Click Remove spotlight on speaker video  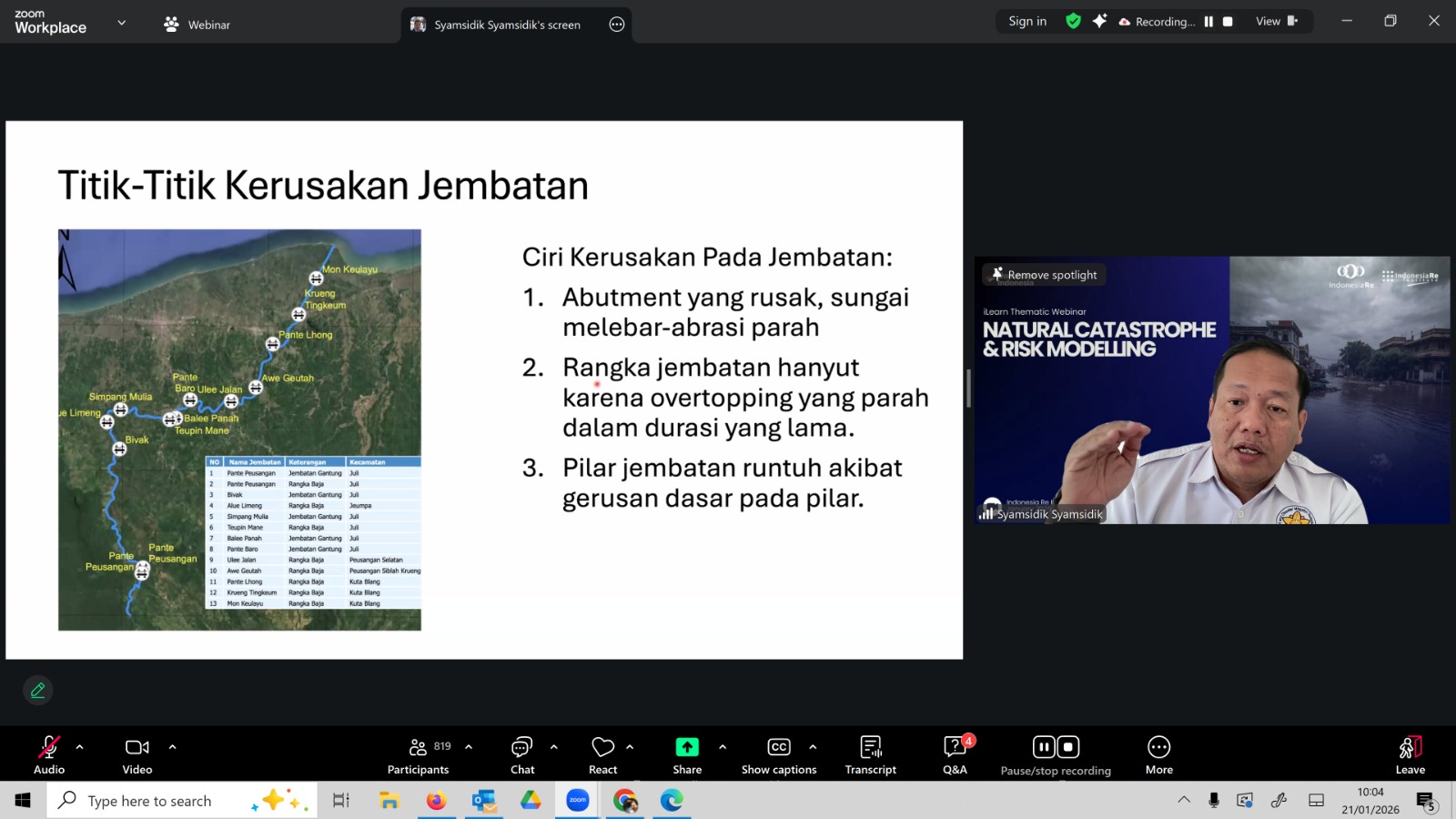[1044, 275]
